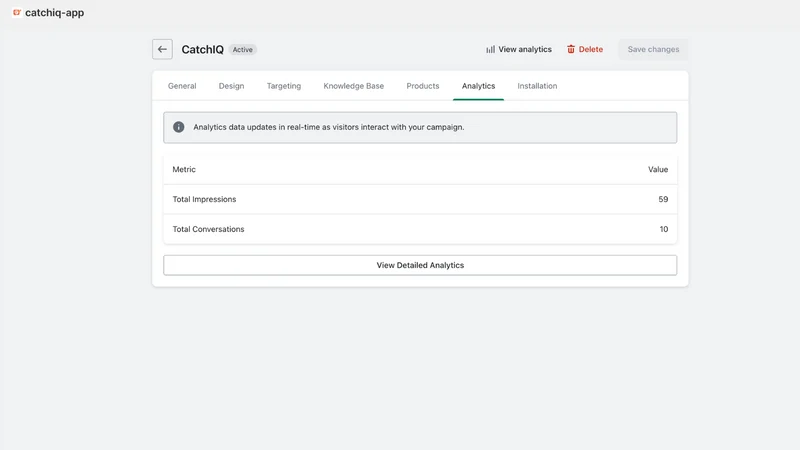Click the catchiq-app header title

pos(55,13)
